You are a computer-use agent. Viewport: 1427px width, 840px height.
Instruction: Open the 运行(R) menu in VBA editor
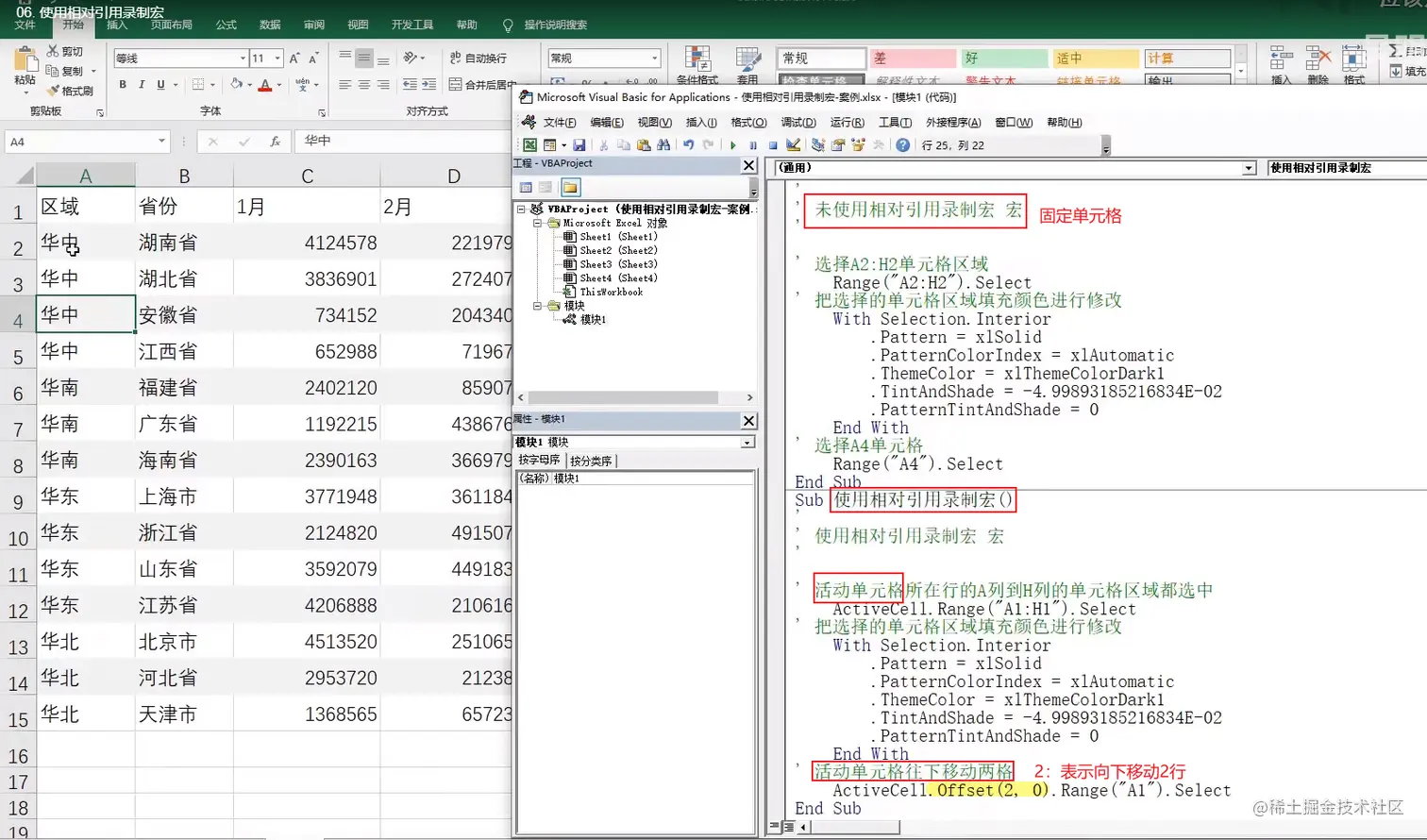pos(847,123)
